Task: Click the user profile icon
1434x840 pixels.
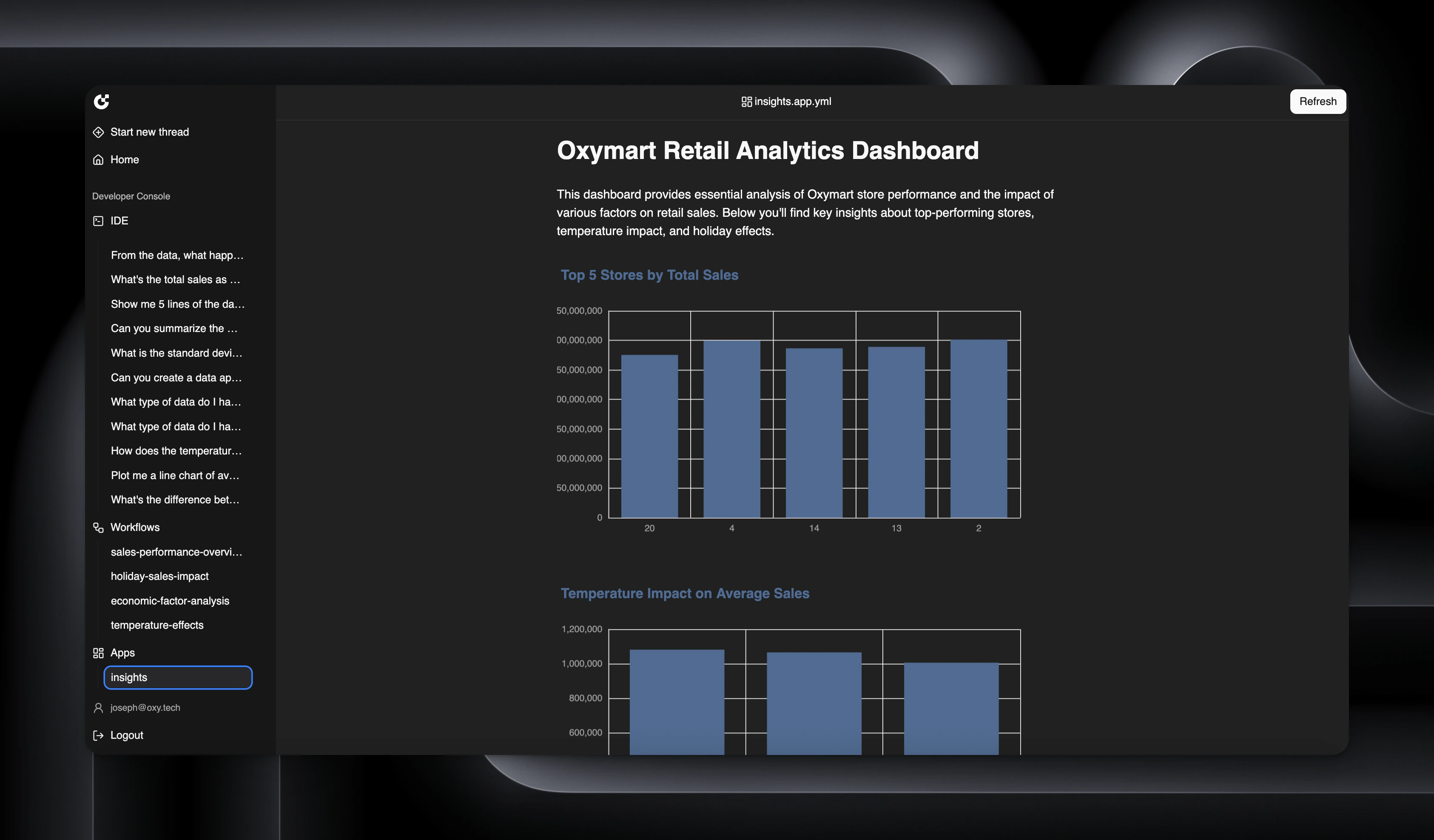Action: 98,708
